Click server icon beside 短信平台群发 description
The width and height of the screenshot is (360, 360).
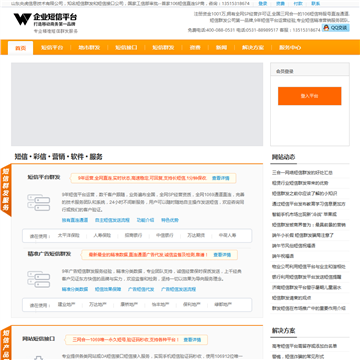pos(38,202)
